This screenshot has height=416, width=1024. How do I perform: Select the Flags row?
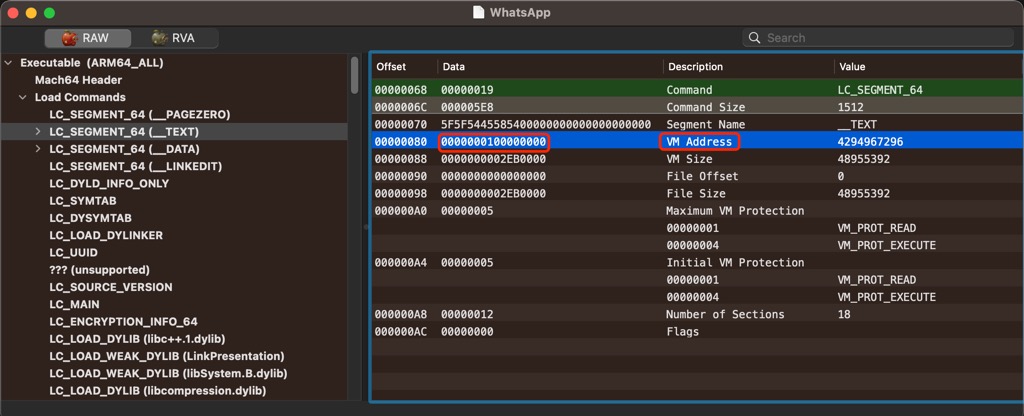coord(696,332)
